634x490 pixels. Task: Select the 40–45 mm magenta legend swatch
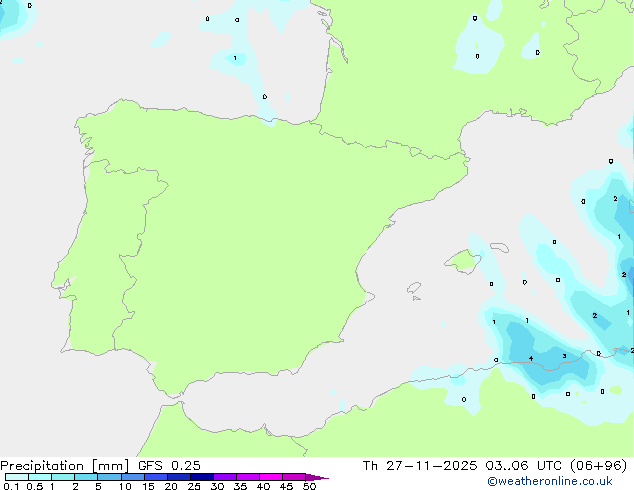pos(271,477)
